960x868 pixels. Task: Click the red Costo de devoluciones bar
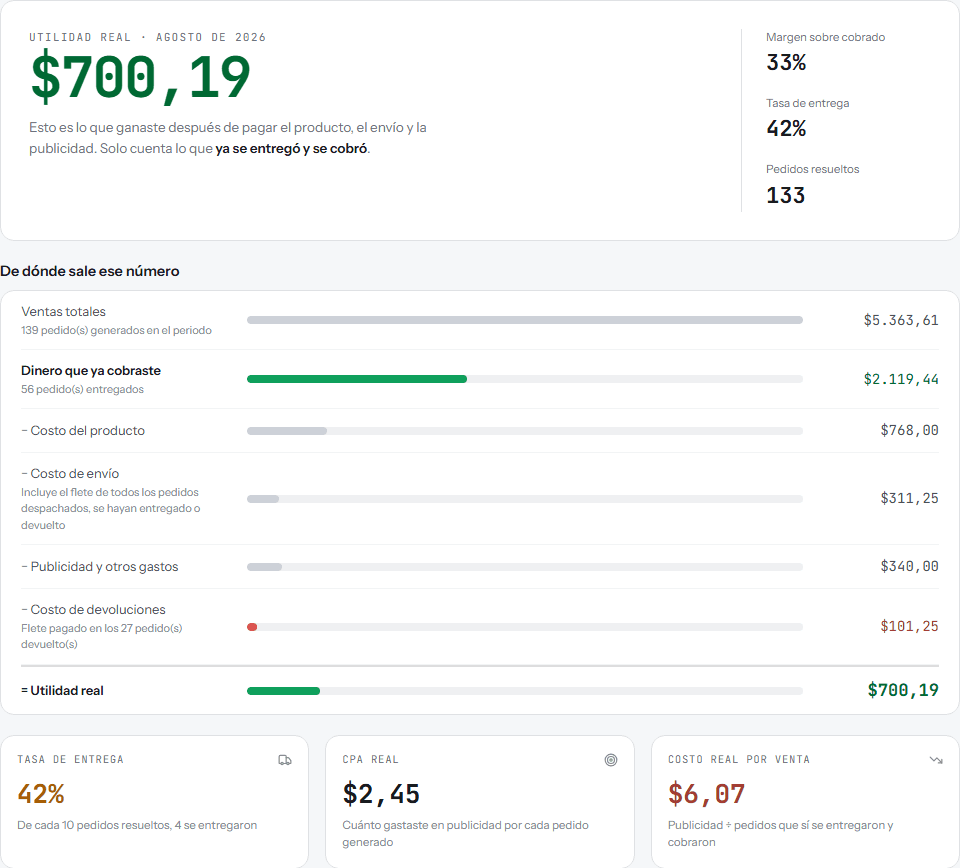252,627
